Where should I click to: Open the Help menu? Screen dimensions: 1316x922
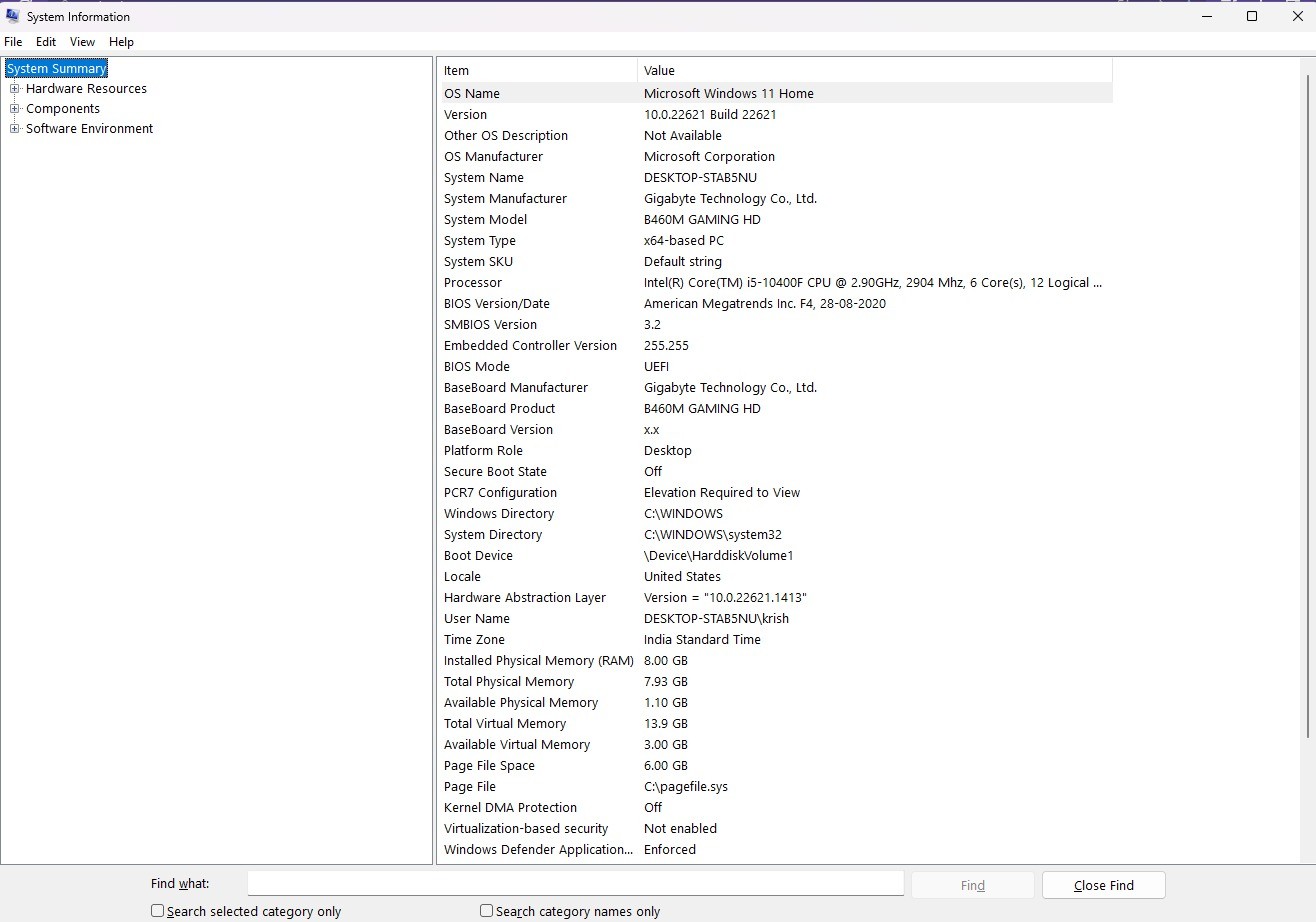point(121,42)
